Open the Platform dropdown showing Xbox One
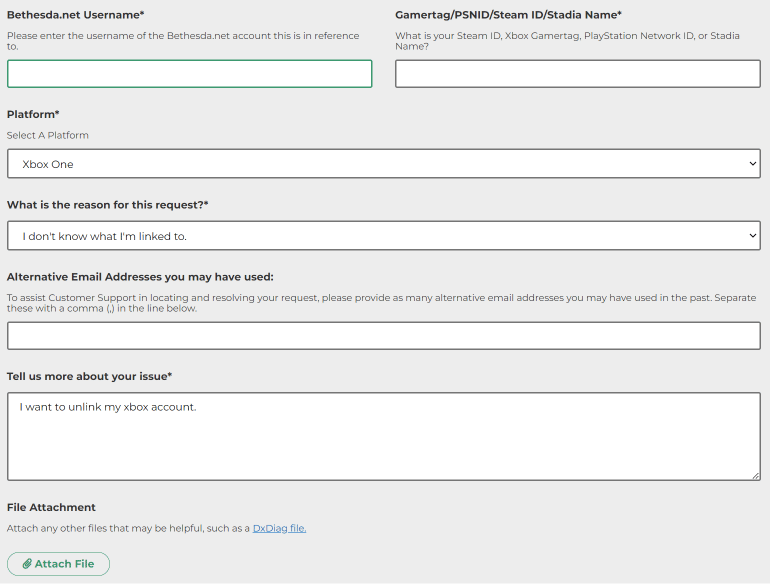Image resolution: width=770 pixels, height=584 pixels. (x=384, y=164)
